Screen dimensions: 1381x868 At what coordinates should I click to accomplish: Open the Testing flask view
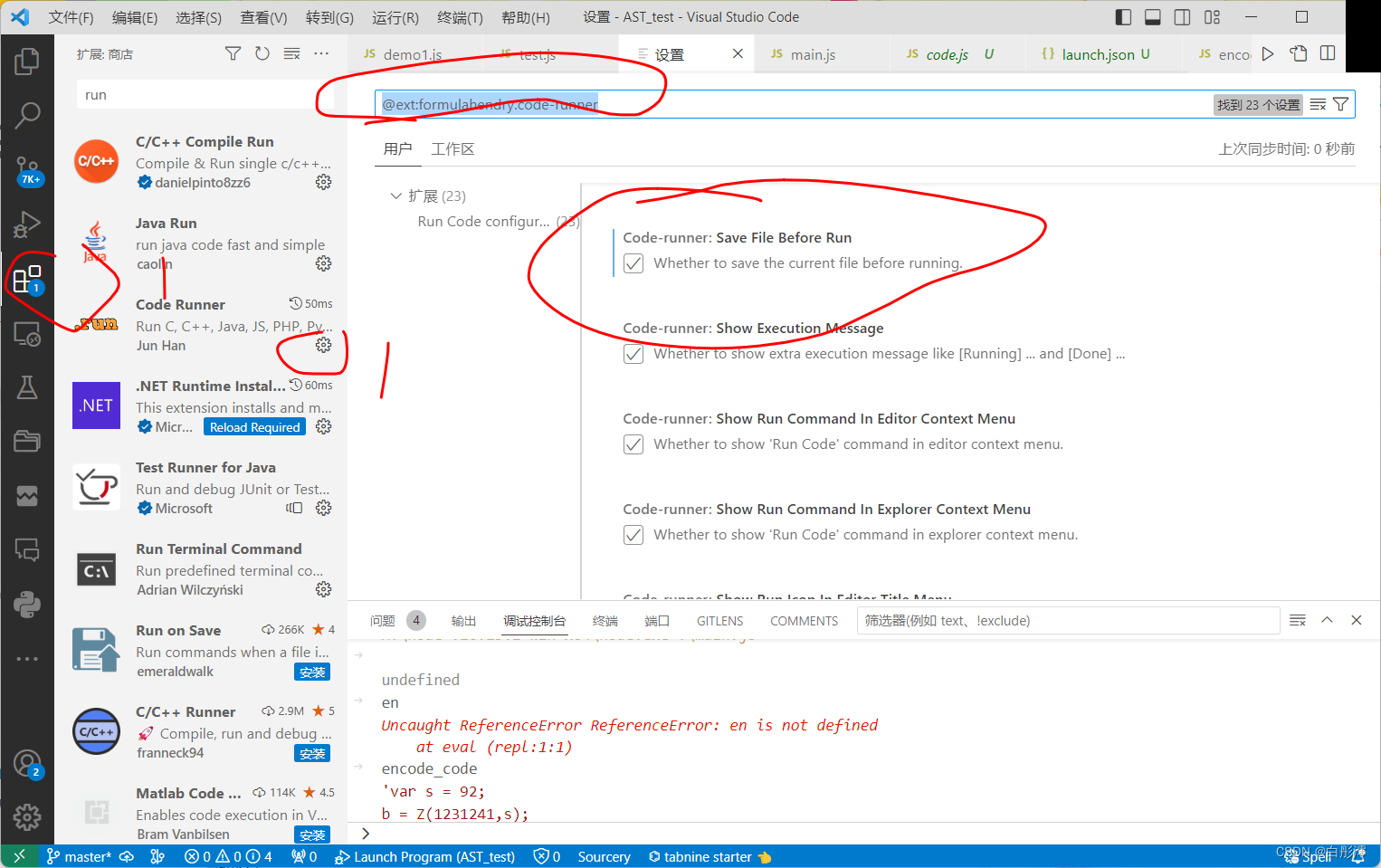27,387
